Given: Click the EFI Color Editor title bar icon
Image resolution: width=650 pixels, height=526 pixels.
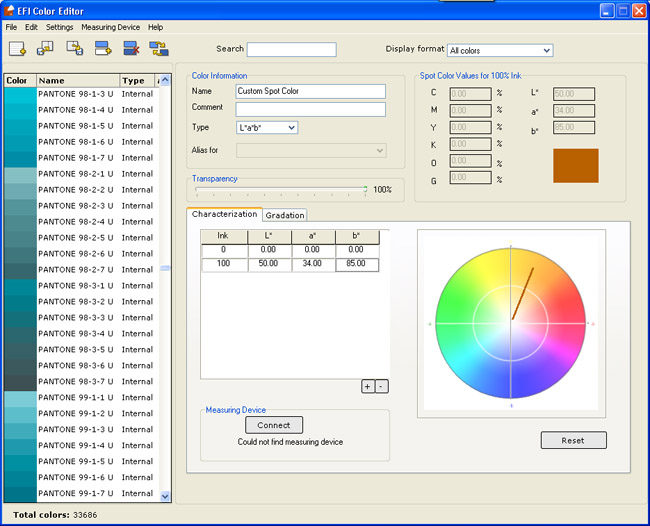Looking at the screenshot, I should click(x=9, y=10).
